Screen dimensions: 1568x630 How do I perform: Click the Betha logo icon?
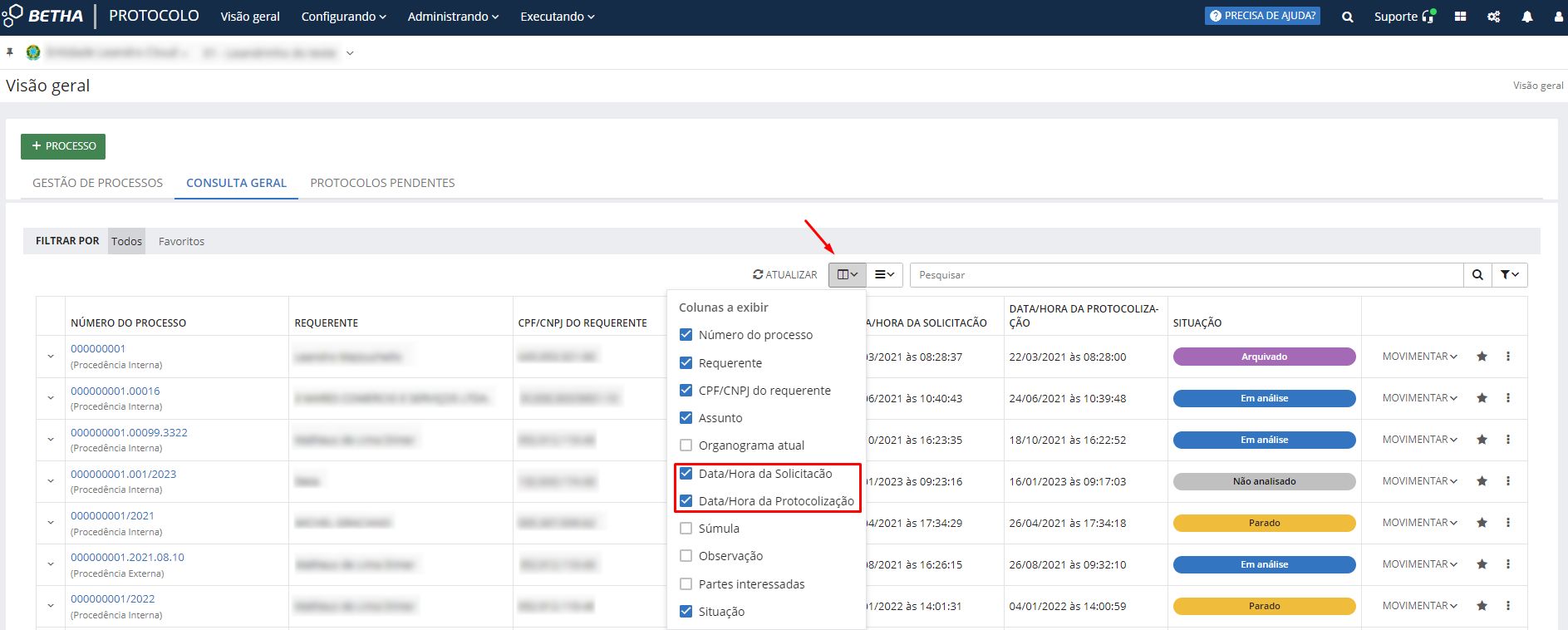pyautogui.click(x=12, y=16)
